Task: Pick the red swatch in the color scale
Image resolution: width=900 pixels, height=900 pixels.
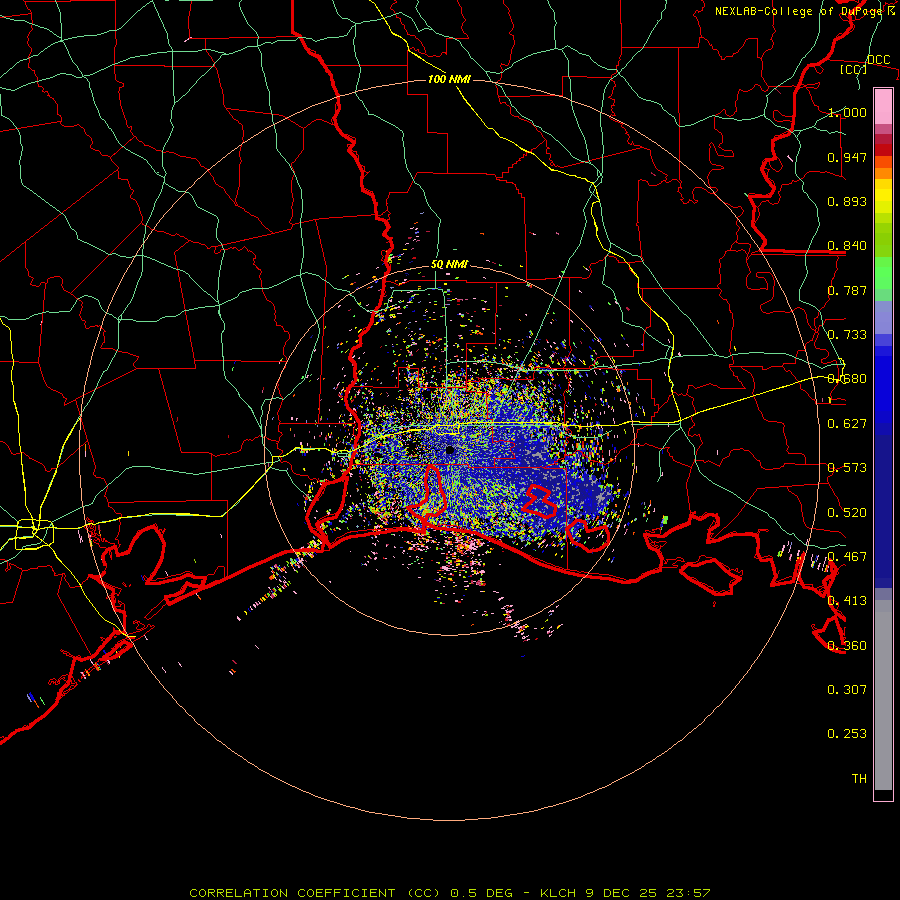Action: tap(883, 150)
